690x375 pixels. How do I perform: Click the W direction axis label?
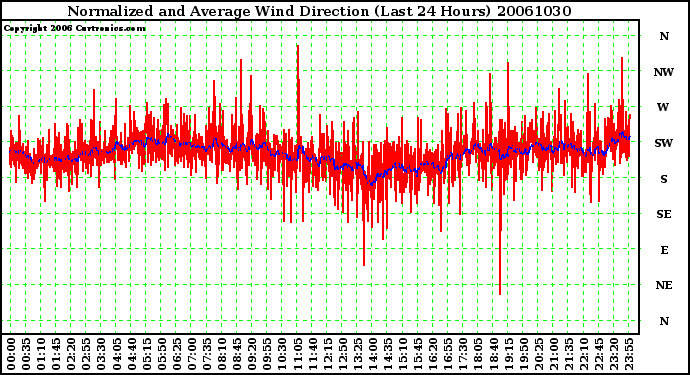(663, 107)
